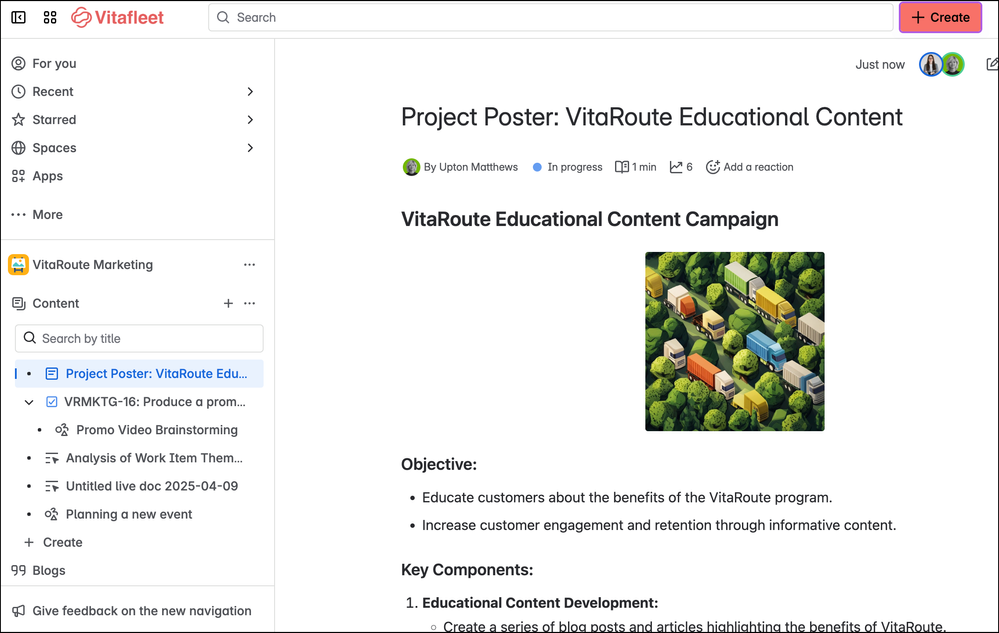Click the Just now timestamp
This screenshot has width=999, height=633.
(x=880, y=64)
